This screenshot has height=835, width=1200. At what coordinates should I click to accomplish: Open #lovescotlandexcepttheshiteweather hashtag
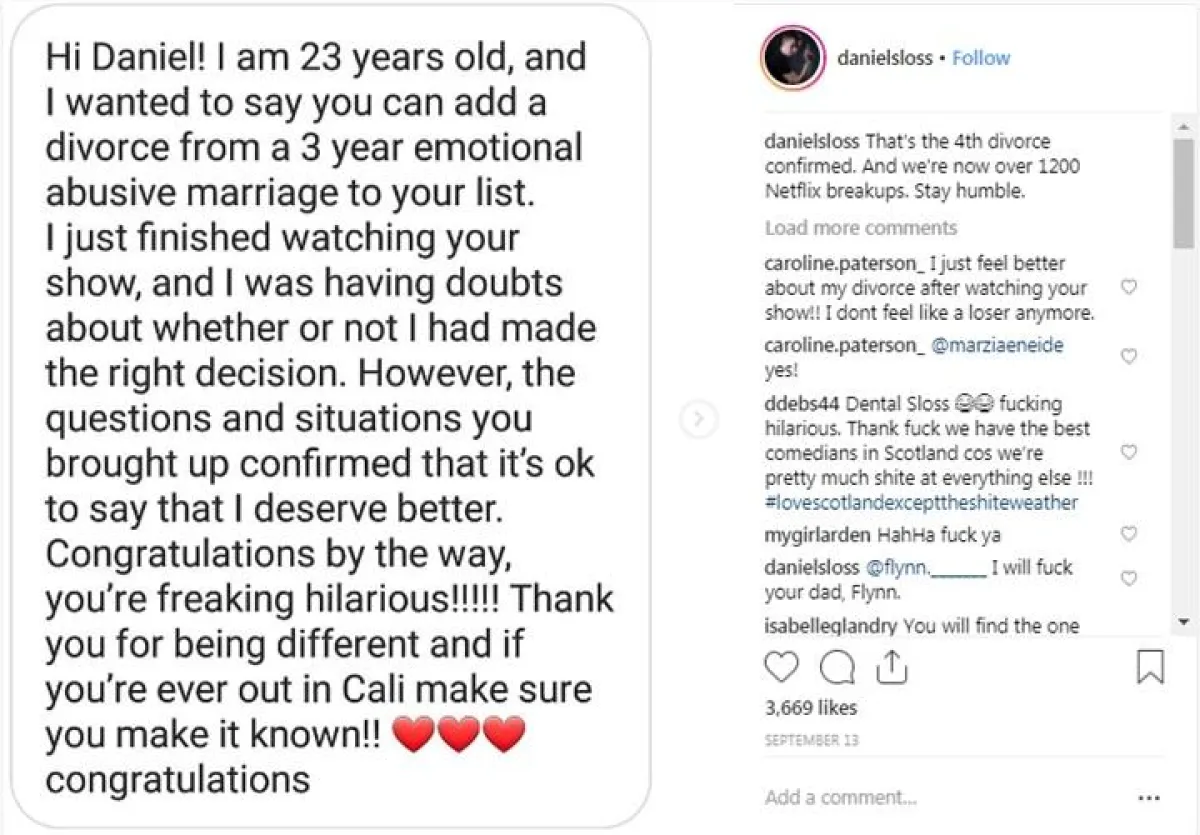tap(921, 503)
